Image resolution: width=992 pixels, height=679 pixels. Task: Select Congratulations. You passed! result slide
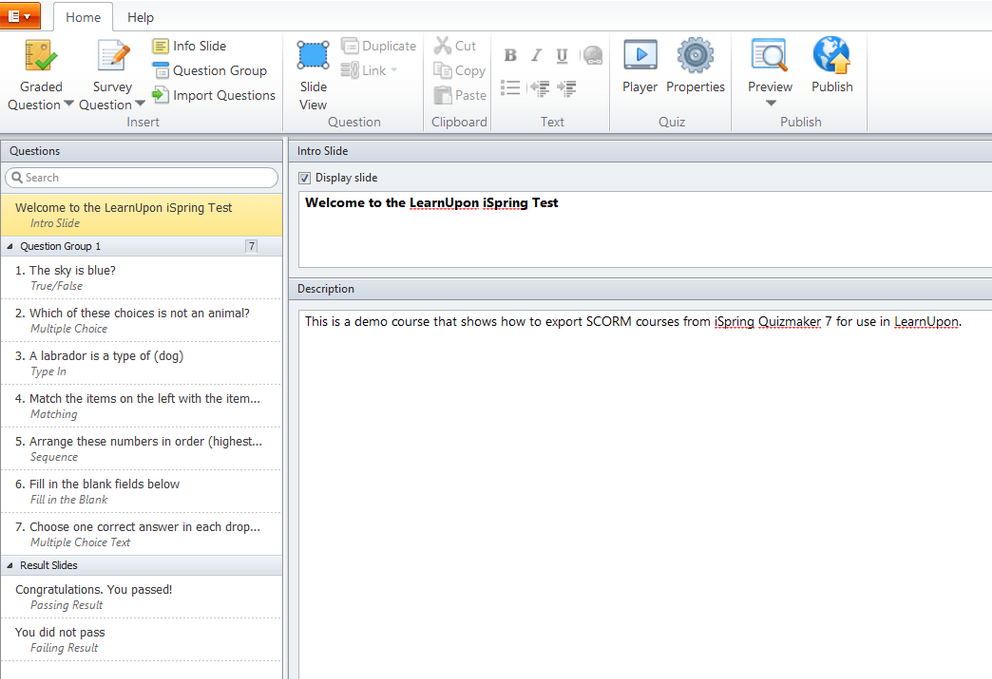pyautogui.click(x=141, y=597)
